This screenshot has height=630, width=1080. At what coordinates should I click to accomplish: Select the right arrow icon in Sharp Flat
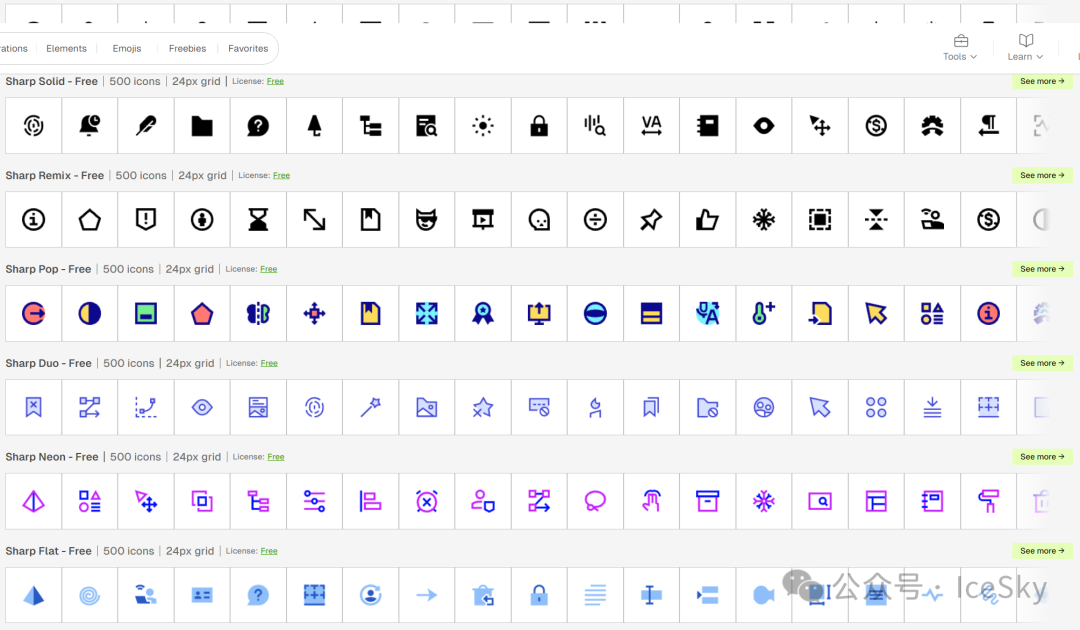coord(427,595)
